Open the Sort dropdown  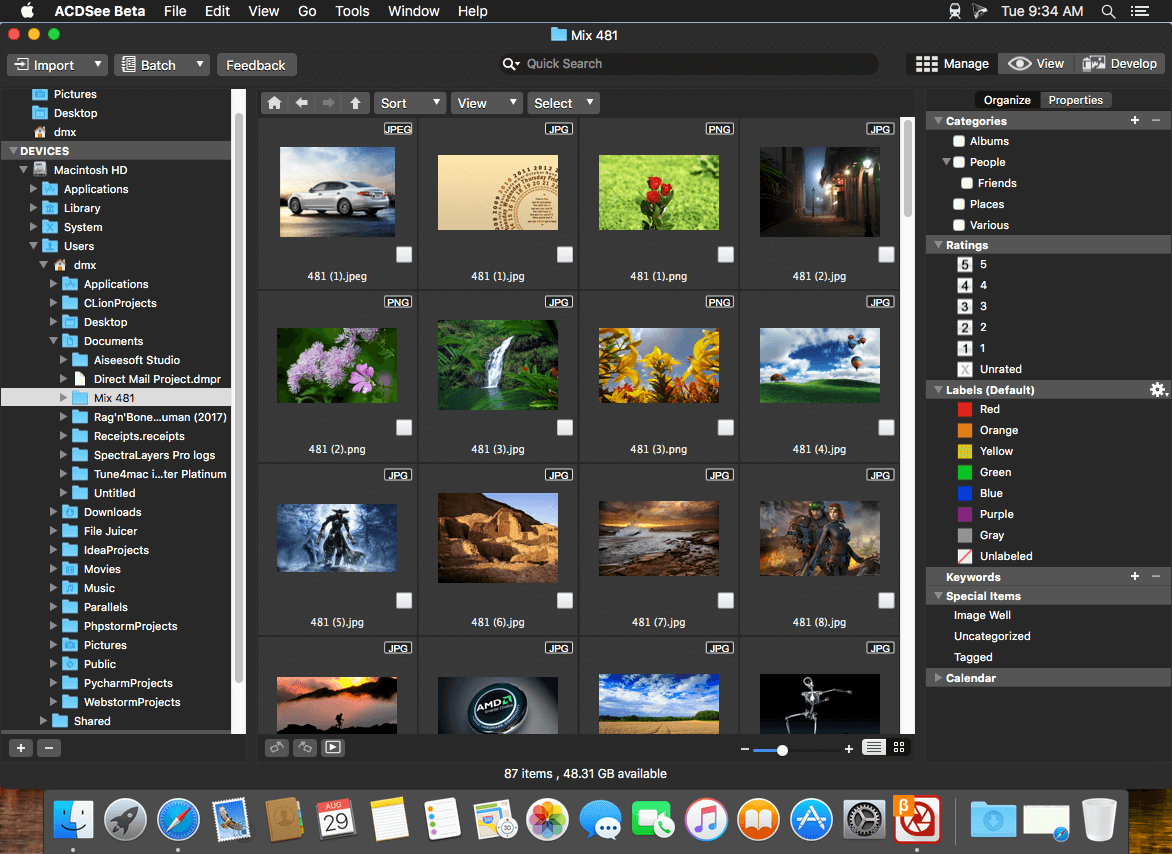411,103
